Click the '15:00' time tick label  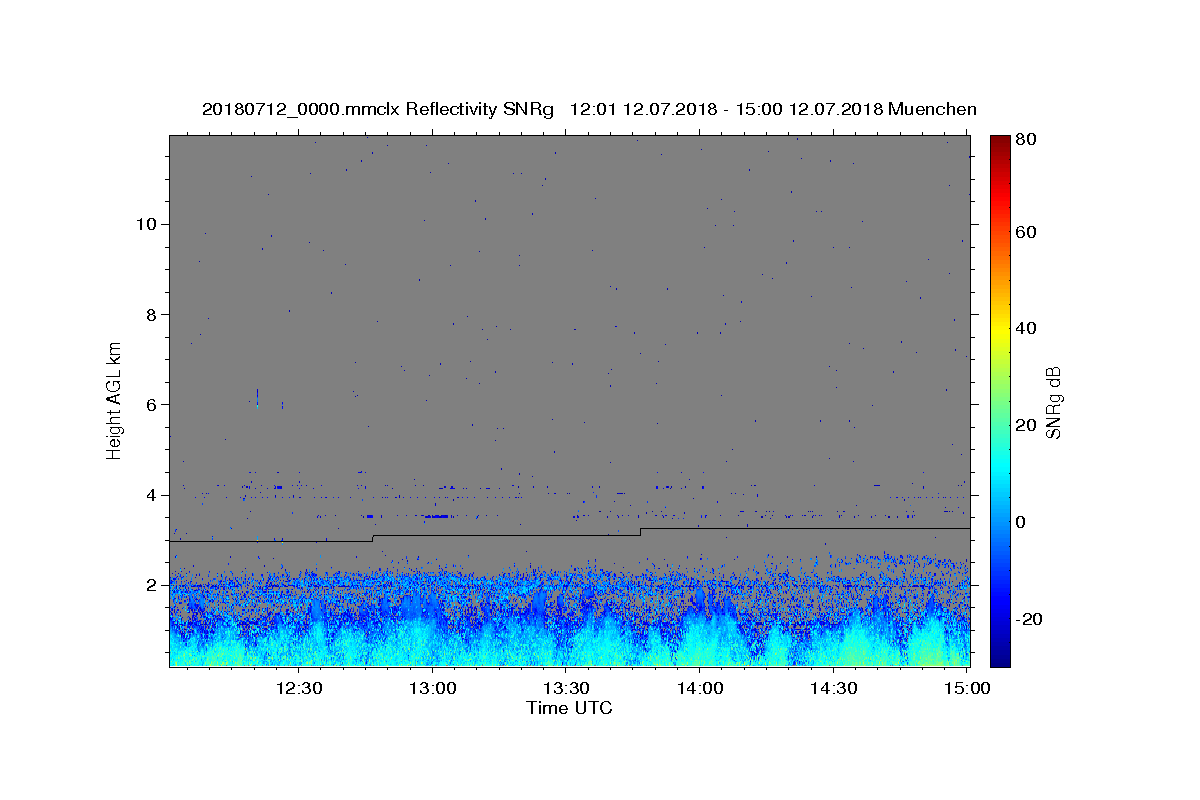(966, 688)
